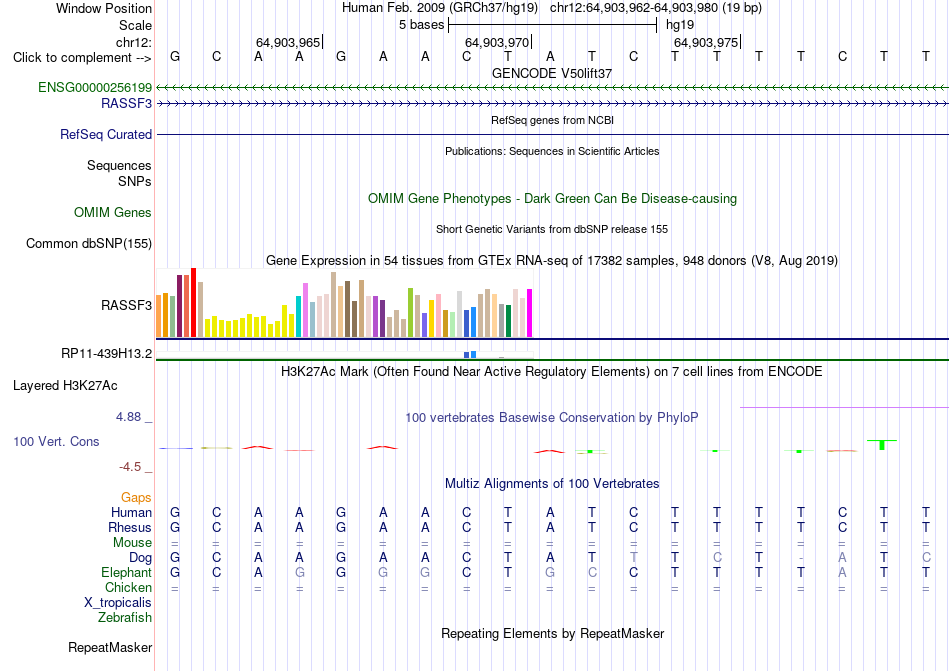The height and width of the screenshot is (671, 950).
Task: Click Publications: Sequences in Scientific Articles title
Action: tap(552, 151)
